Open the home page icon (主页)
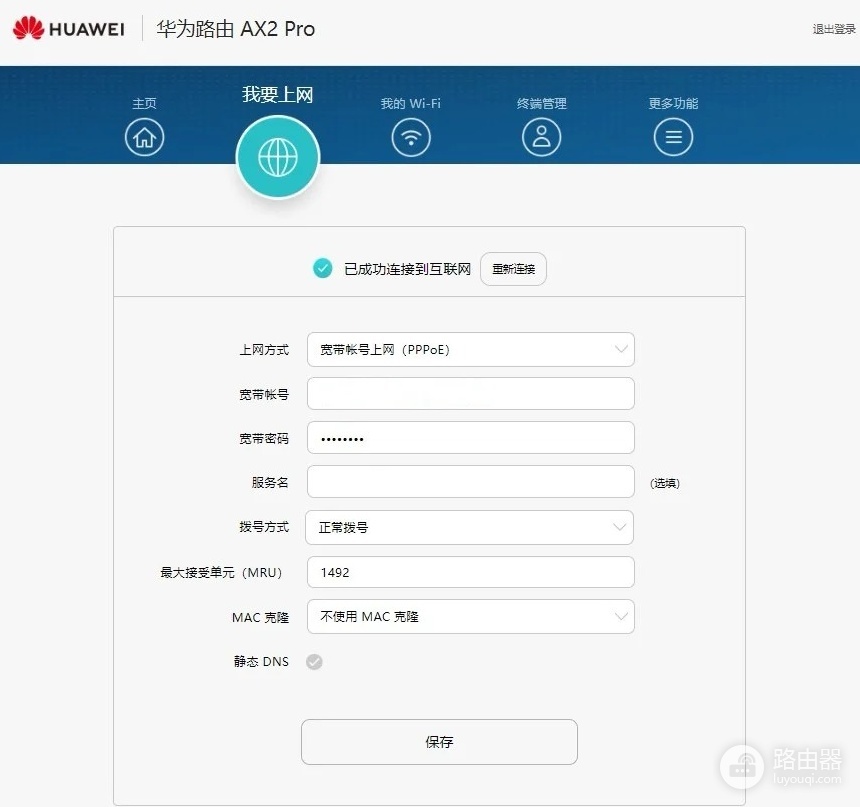860x807 pixels. pos(144,137)
